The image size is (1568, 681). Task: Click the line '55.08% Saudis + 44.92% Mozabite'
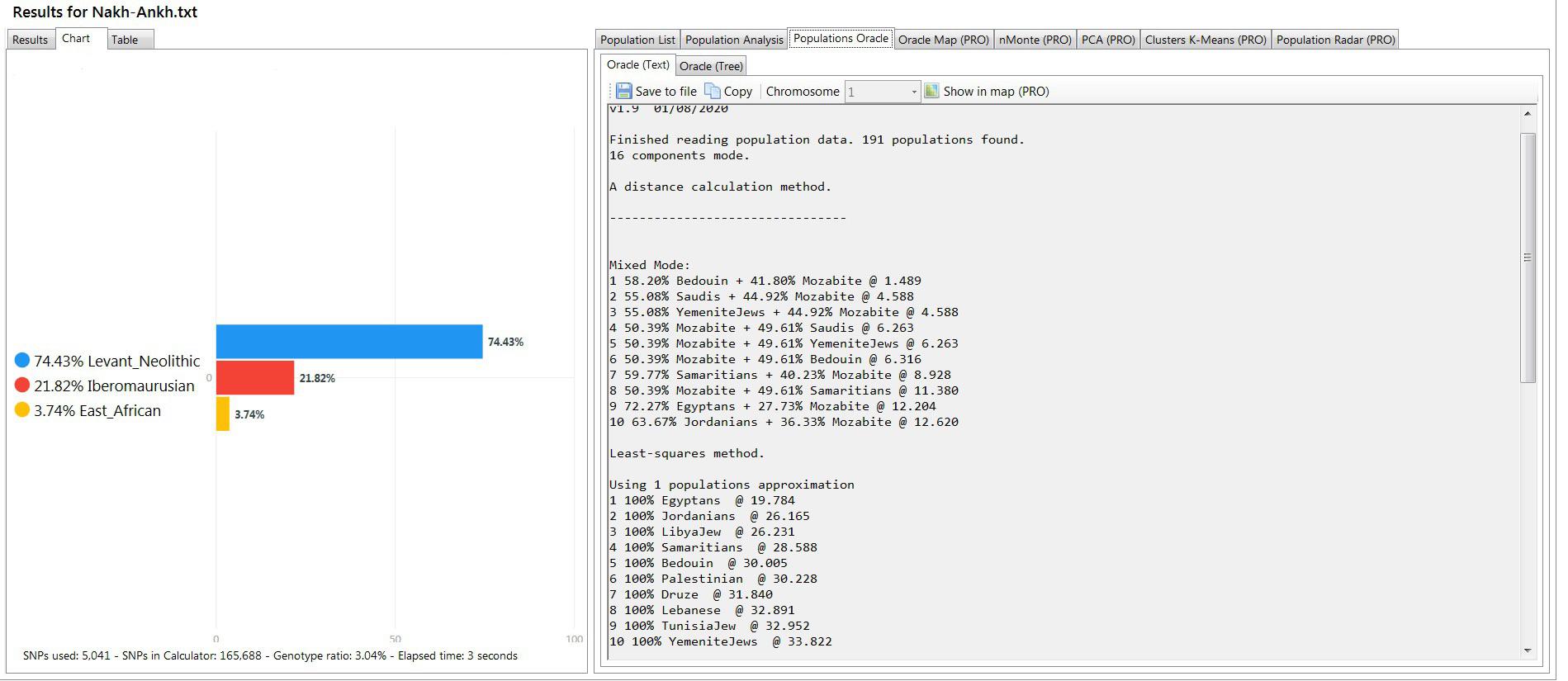click(x=761, y=296)
